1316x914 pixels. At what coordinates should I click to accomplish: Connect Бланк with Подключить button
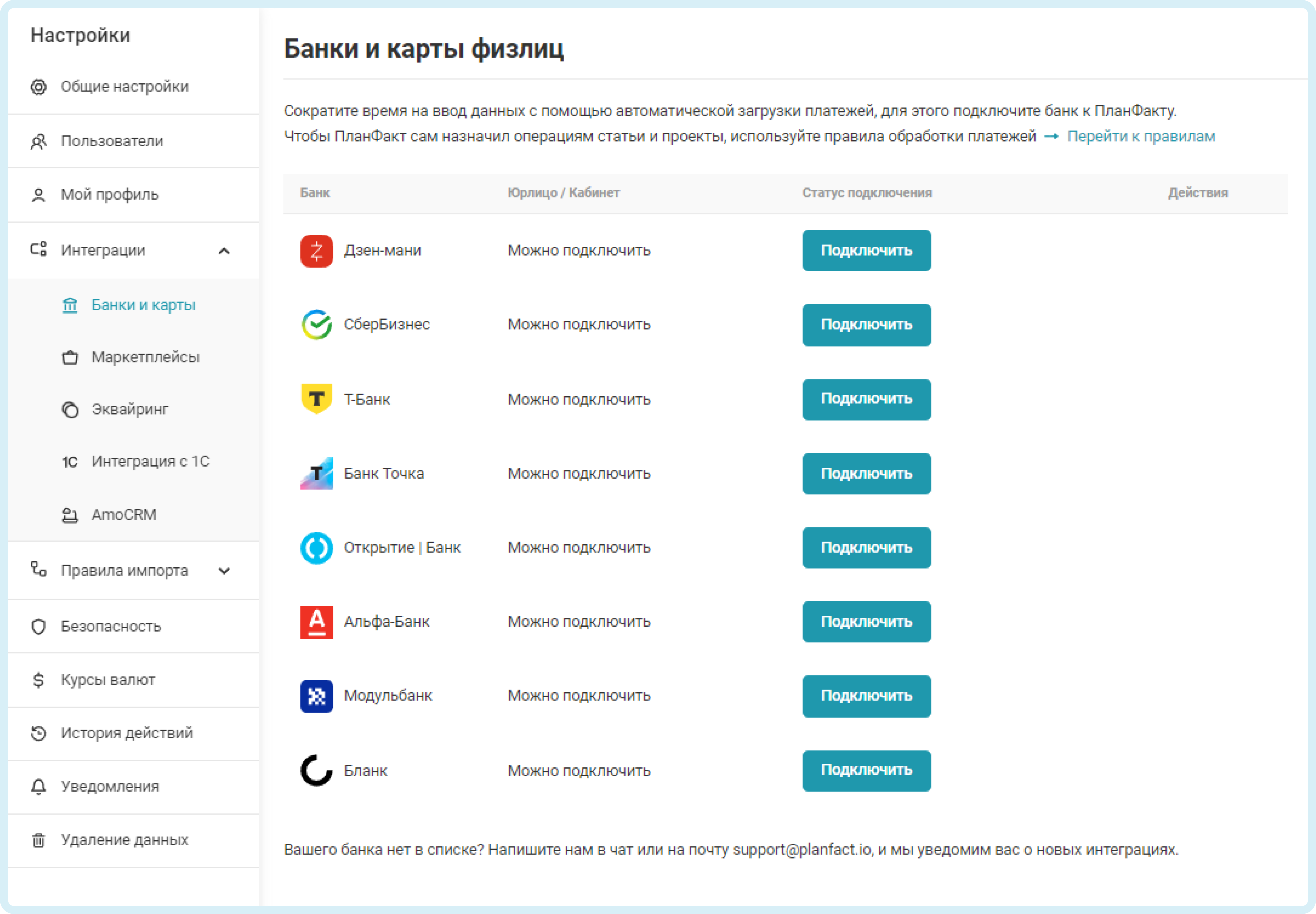(x=866, y=770)
